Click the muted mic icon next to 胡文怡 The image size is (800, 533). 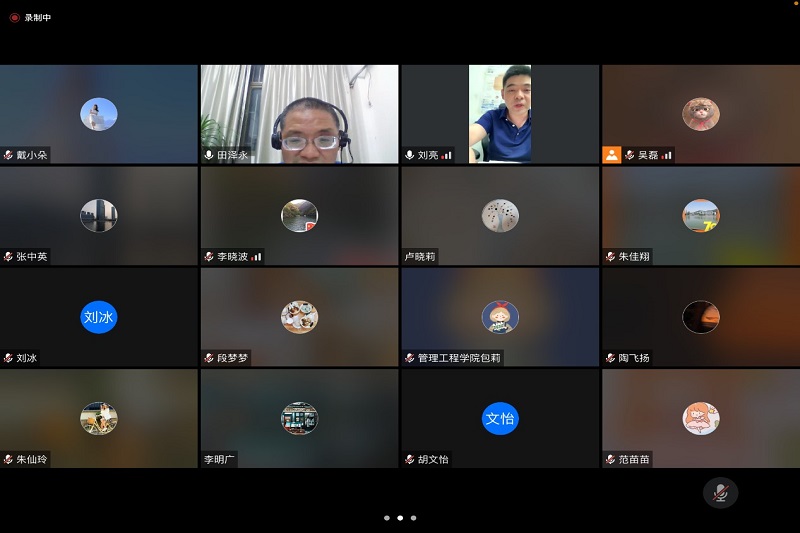(410, 460)
